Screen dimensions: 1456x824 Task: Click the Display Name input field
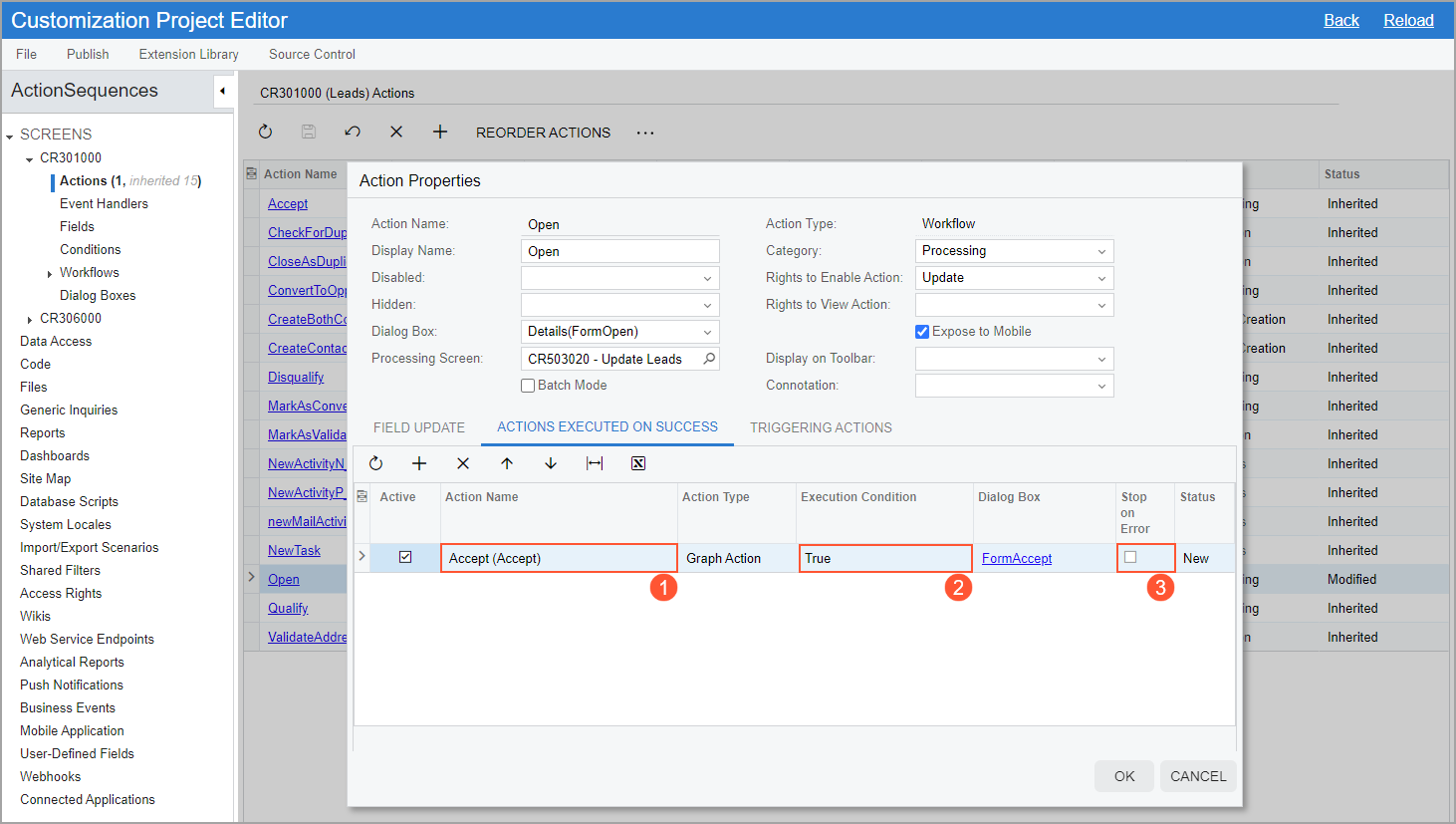click(619, 251)
